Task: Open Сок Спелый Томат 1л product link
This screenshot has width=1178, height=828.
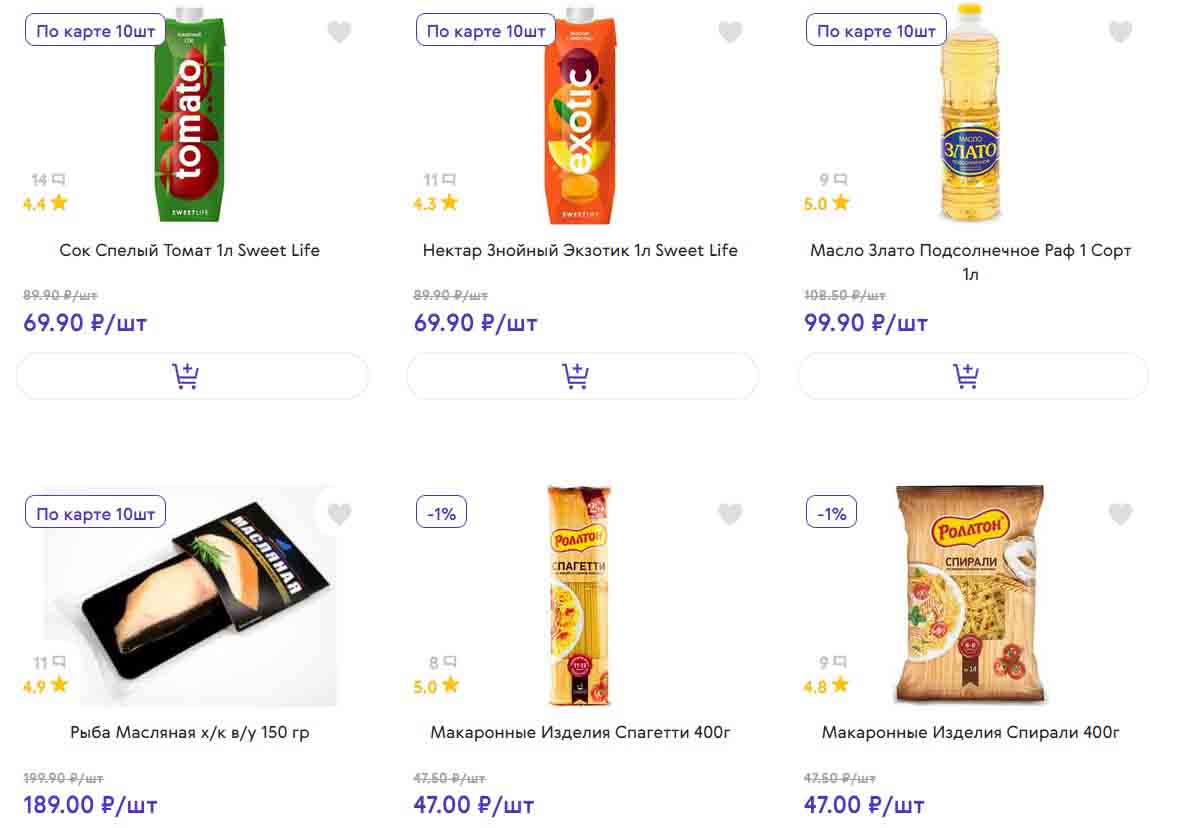Action: point(190,250)
